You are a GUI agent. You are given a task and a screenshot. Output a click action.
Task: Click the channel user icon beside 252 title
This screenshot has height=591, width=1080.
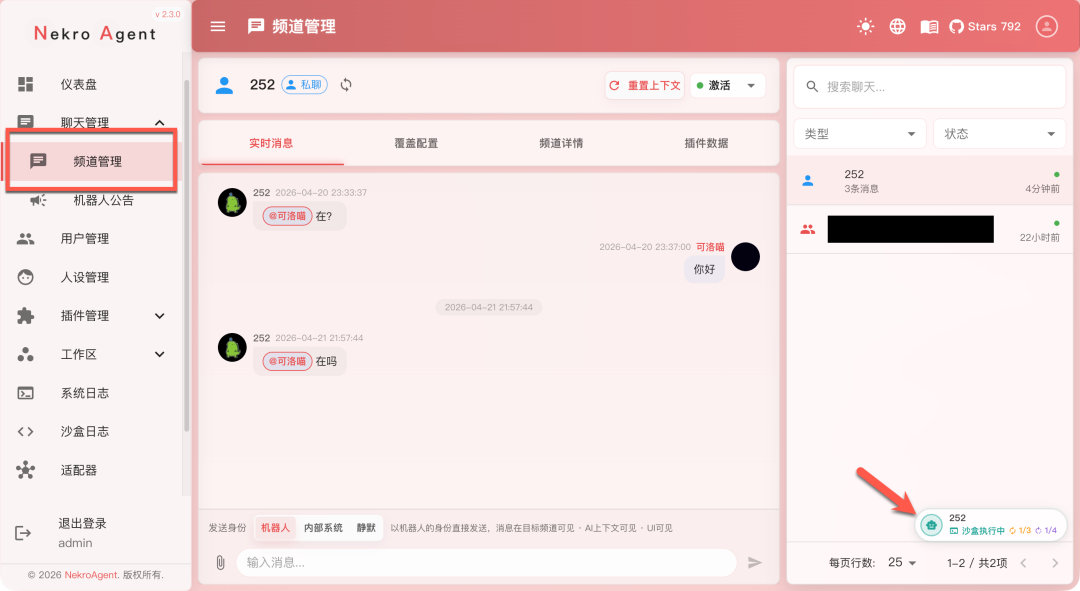click(225, 85)
